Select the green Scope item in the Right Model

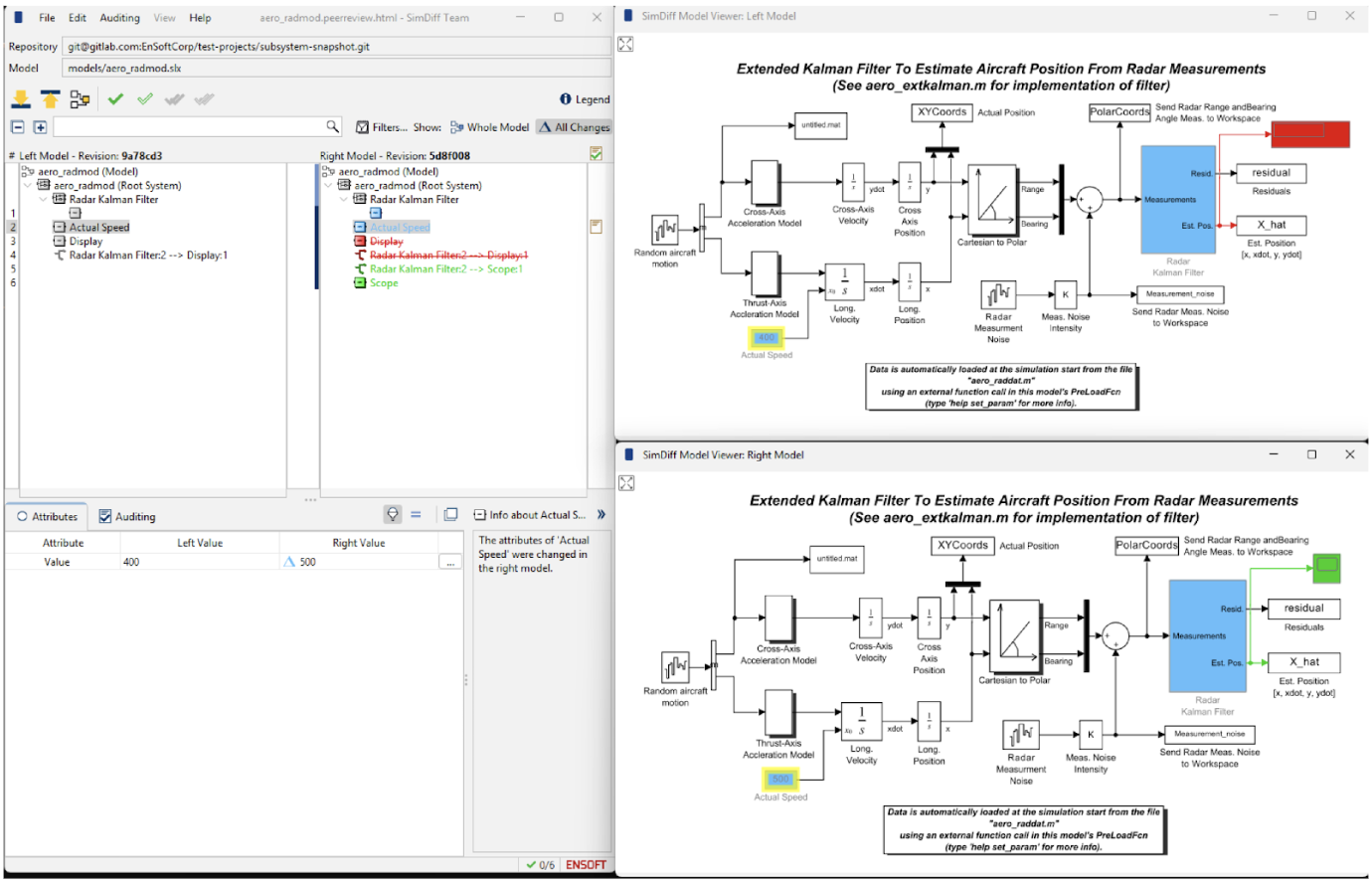point(384,283)
